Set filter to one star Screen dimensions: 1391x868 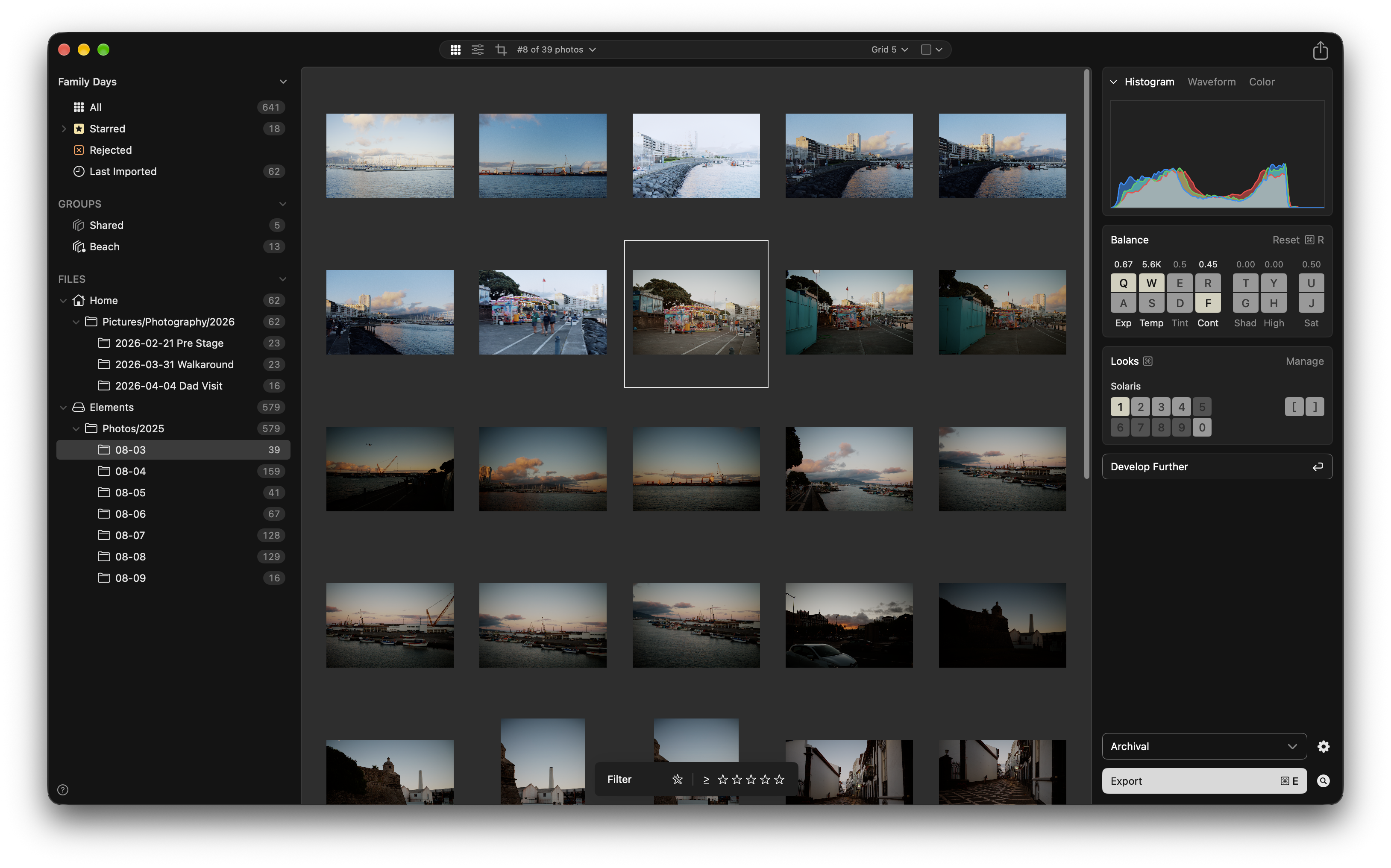click(x=723, y=780)
